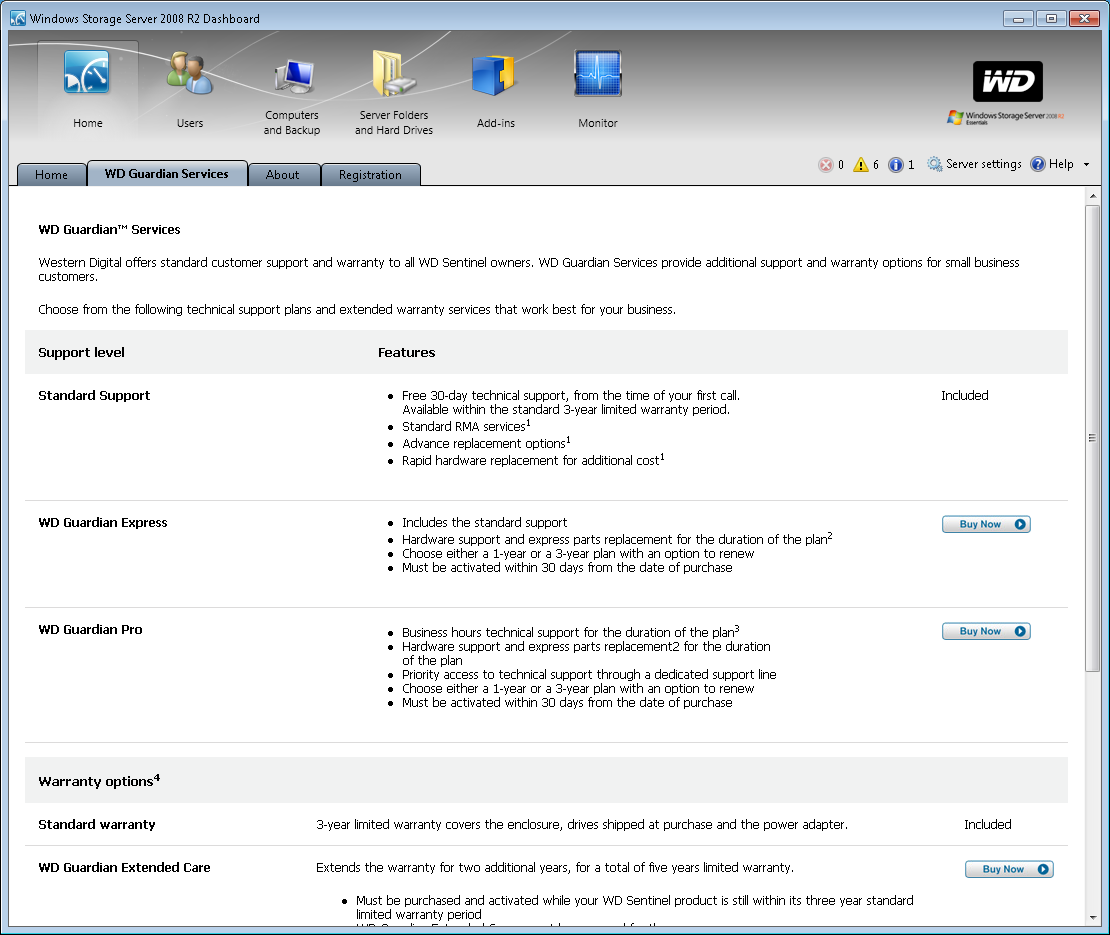Buy Now for WD Guardian Express
The image size is (1110, 935).
point(986,524)
